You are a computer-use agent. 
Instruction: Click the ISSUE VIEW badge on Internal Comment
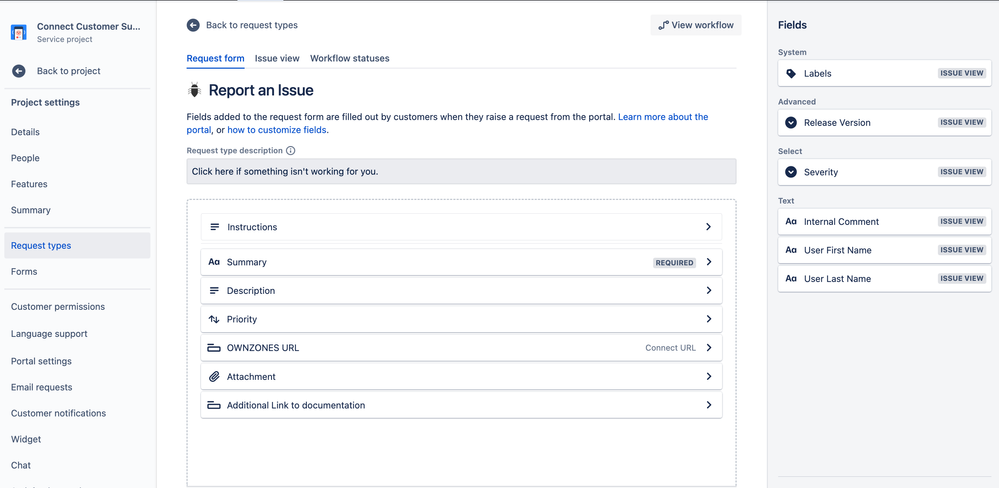coord(962,222)
